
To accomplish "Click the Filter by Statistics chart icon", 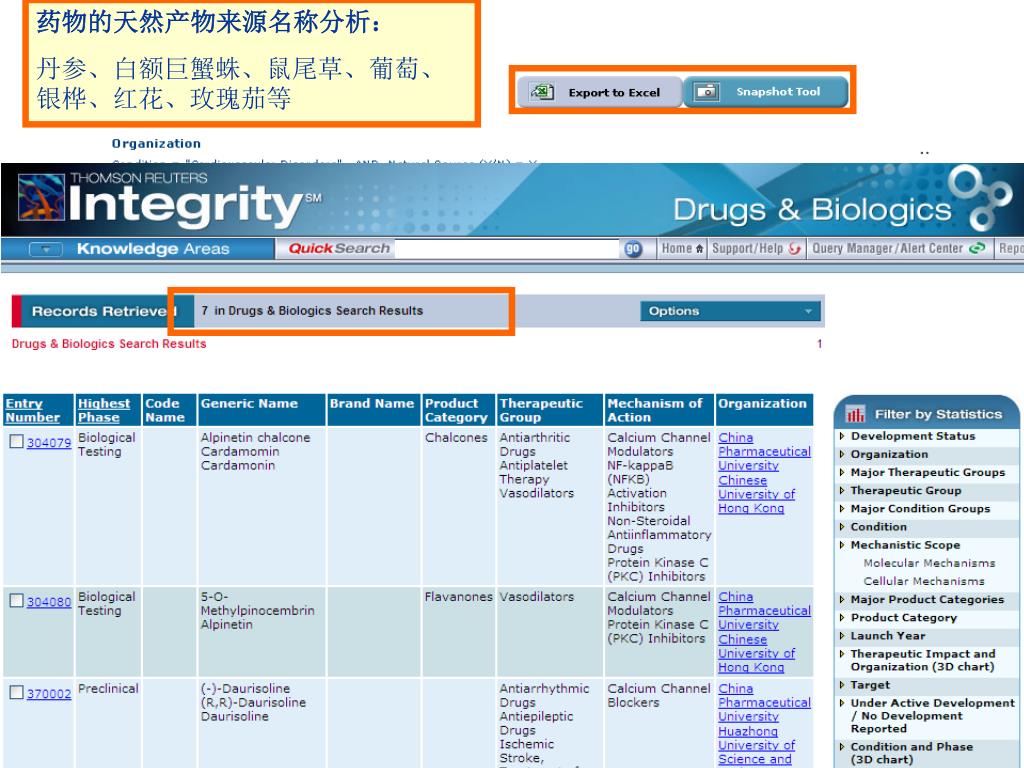I will [x=855, y=414].
